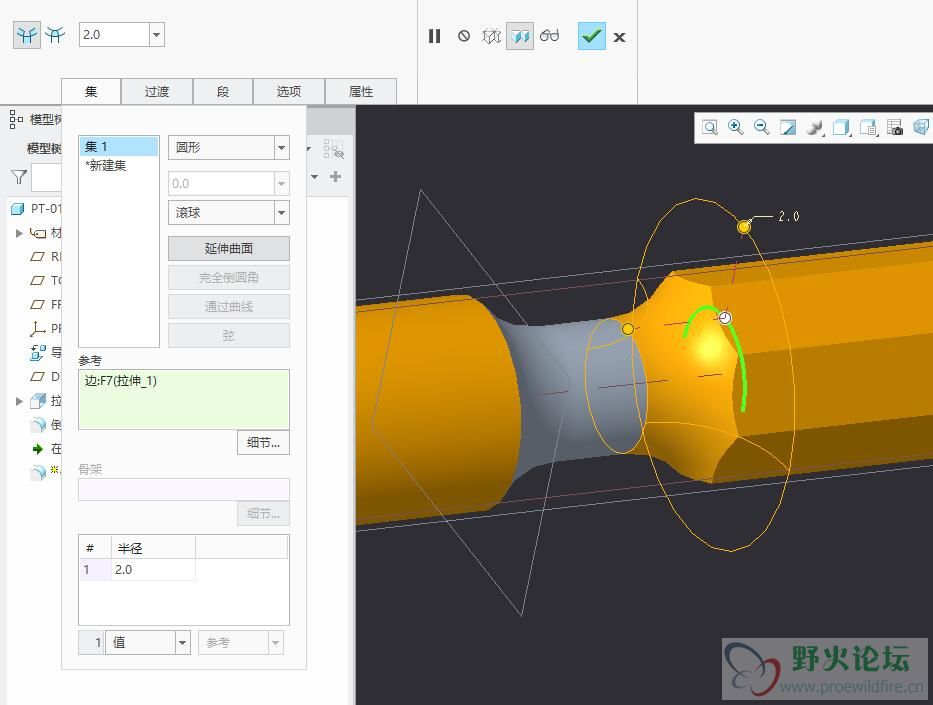Viewport: 933px width, 705px height.
Task: Open the radius value dropdown in top toolbar
Action: pyautogui.click(x=156, y=35)
